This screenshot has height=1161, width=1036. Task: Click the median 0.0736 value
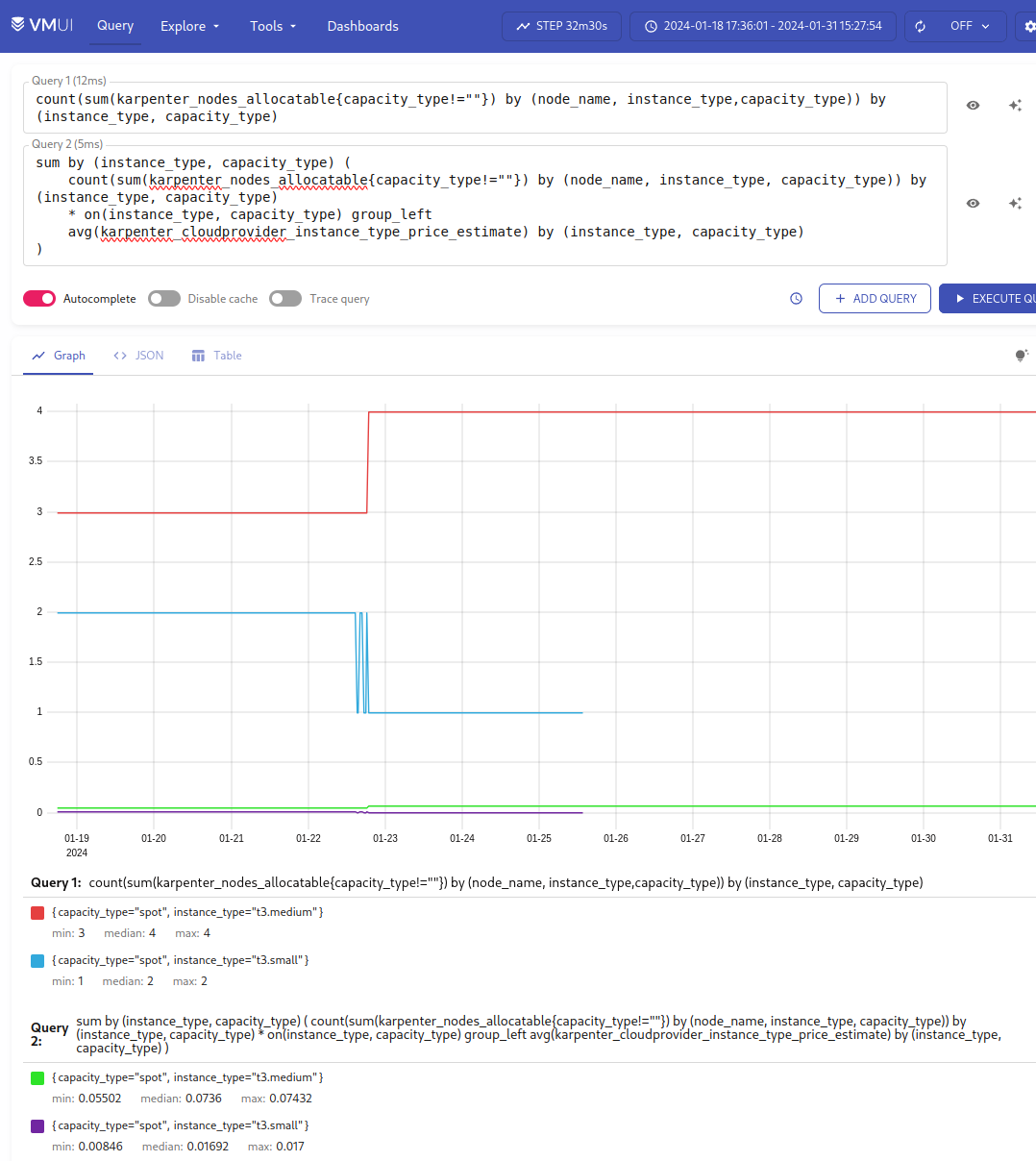pyautogui.click(x=204, y=1099)
